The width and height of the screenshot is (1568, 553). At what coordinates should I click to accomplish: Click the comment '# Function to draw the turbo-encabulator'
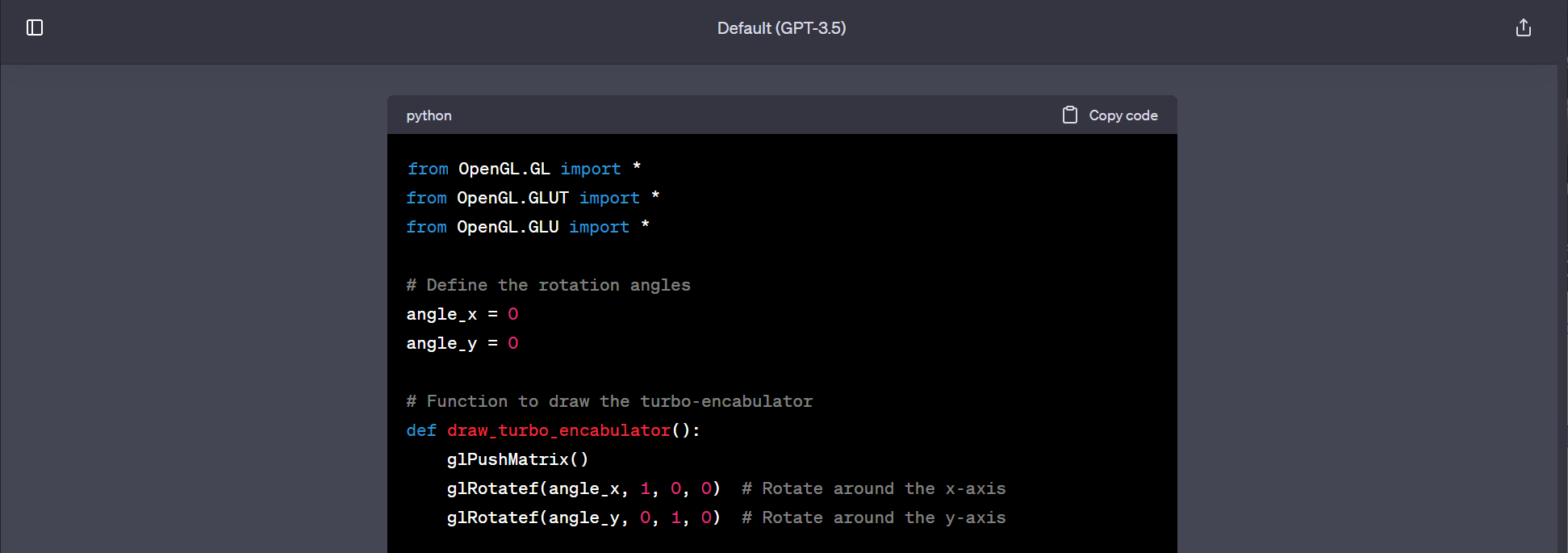coord(609,401)
